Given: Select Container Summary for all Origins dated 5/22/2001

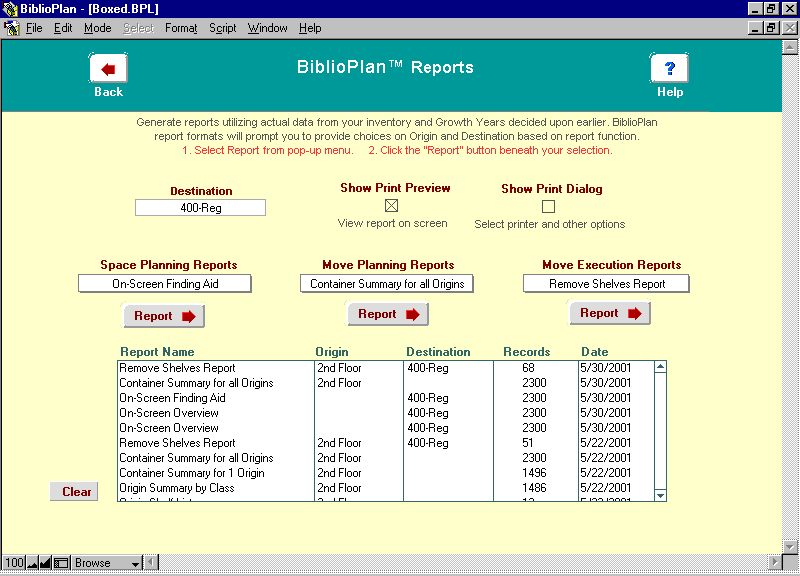Looking at the screenshot, I should [x=386, y=458].
